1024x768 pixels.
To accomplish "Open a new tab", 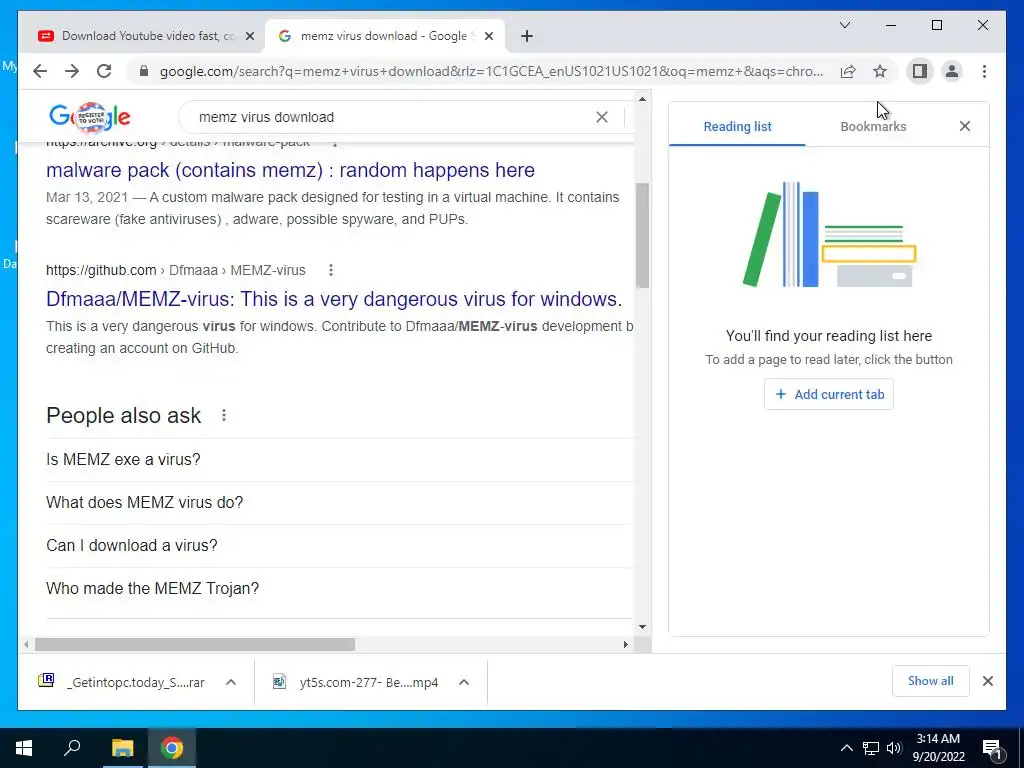I will click(527, 37).
